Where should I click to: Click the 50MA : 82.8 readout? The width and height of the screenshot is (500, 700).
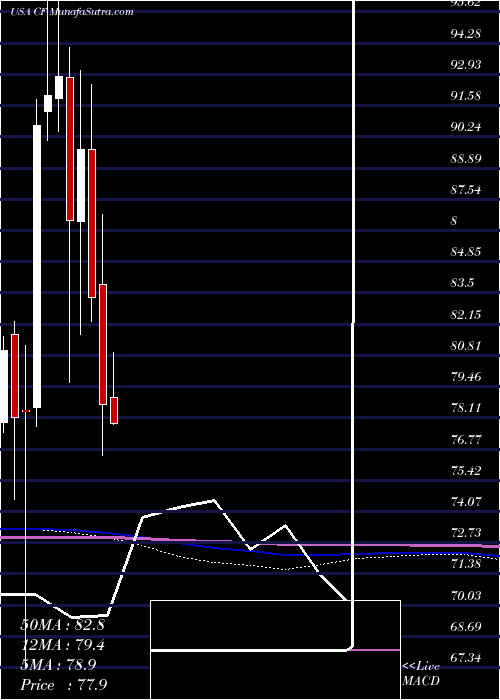pyautogui.click(x=62, y=625)
